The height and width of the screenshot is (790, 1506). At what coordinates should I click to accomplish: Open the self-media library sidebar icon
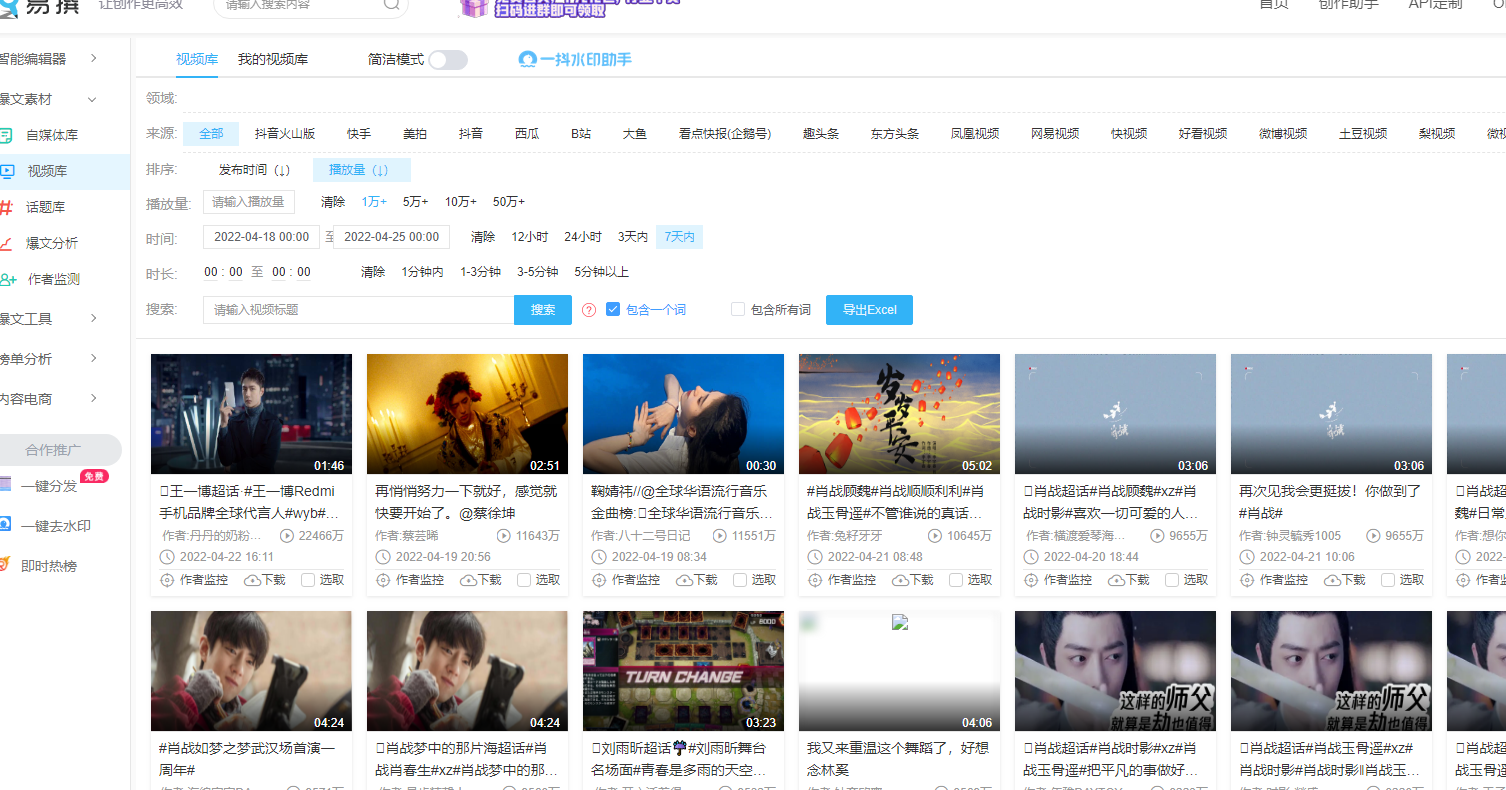(x=5, y=135)
